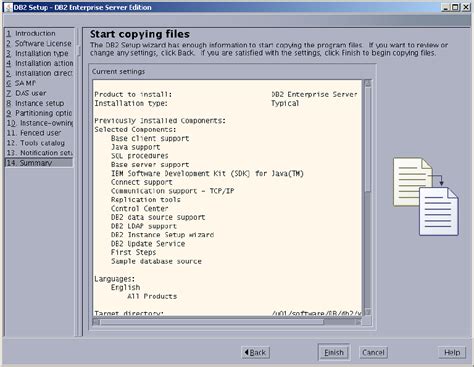474x367 pixels.
Task: Click left arrow of horizontal scrollbar
Action: (96, 322)
